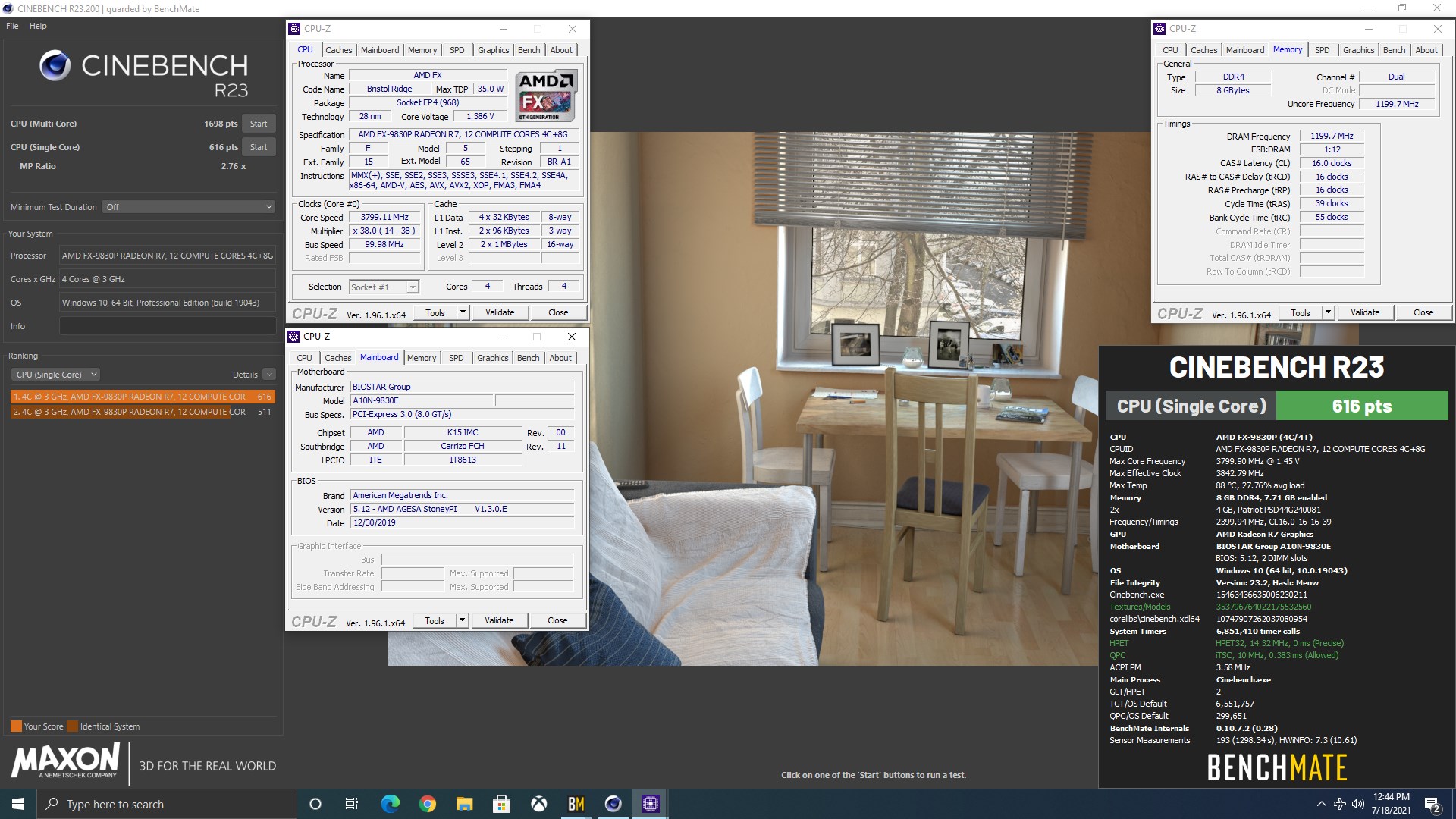
Task: Open SPD tab in Mainboard window
Action: (456, 358)
